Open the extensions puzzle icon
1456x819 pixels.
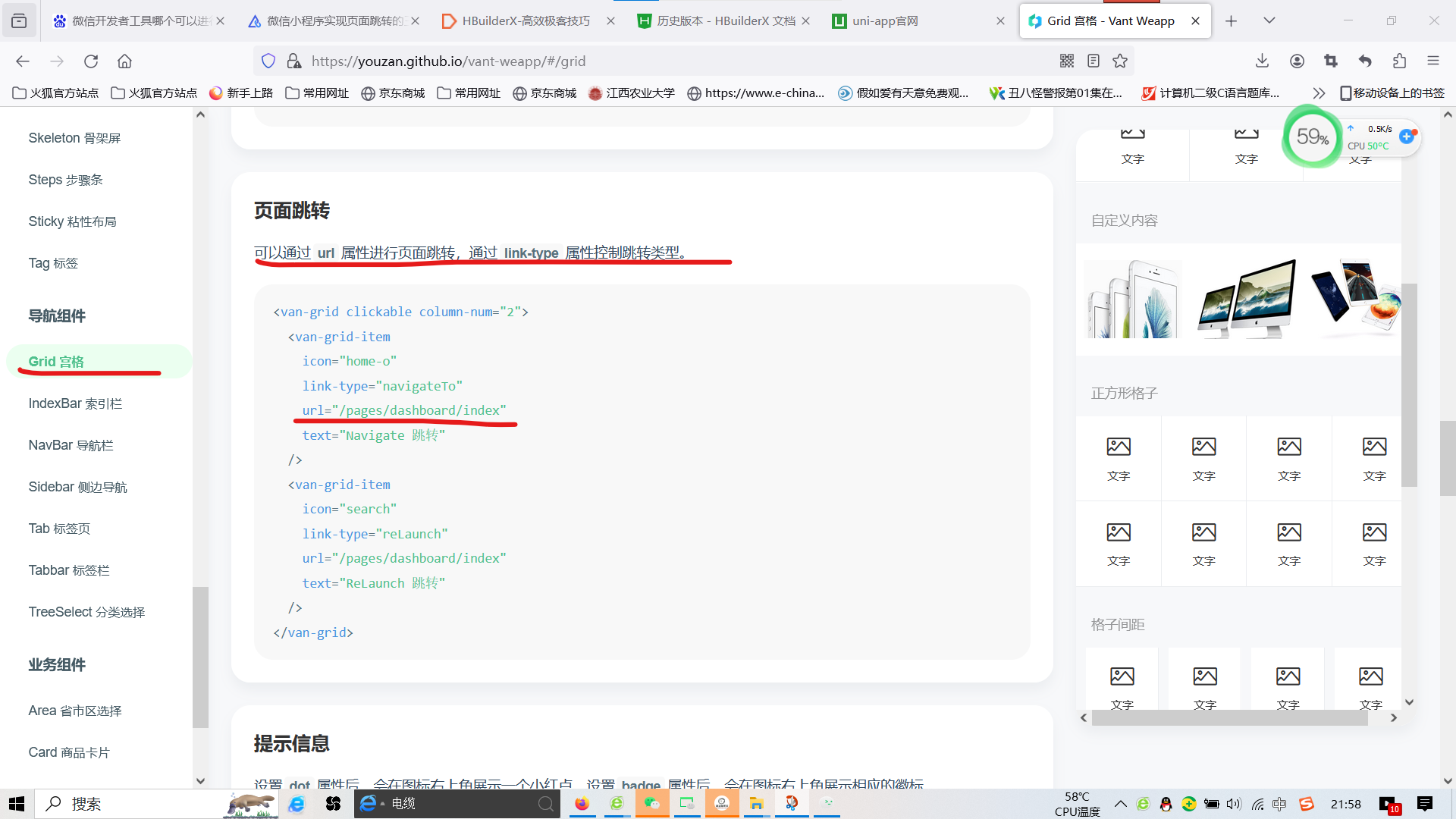1399,61
